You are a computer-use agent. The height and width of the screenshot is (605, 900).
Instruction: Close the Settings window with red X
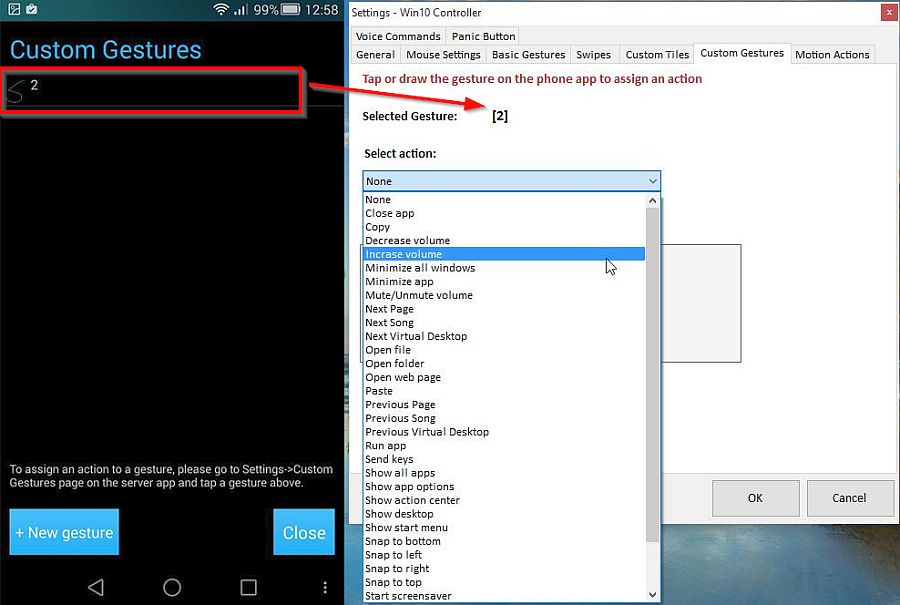[887, 12]
